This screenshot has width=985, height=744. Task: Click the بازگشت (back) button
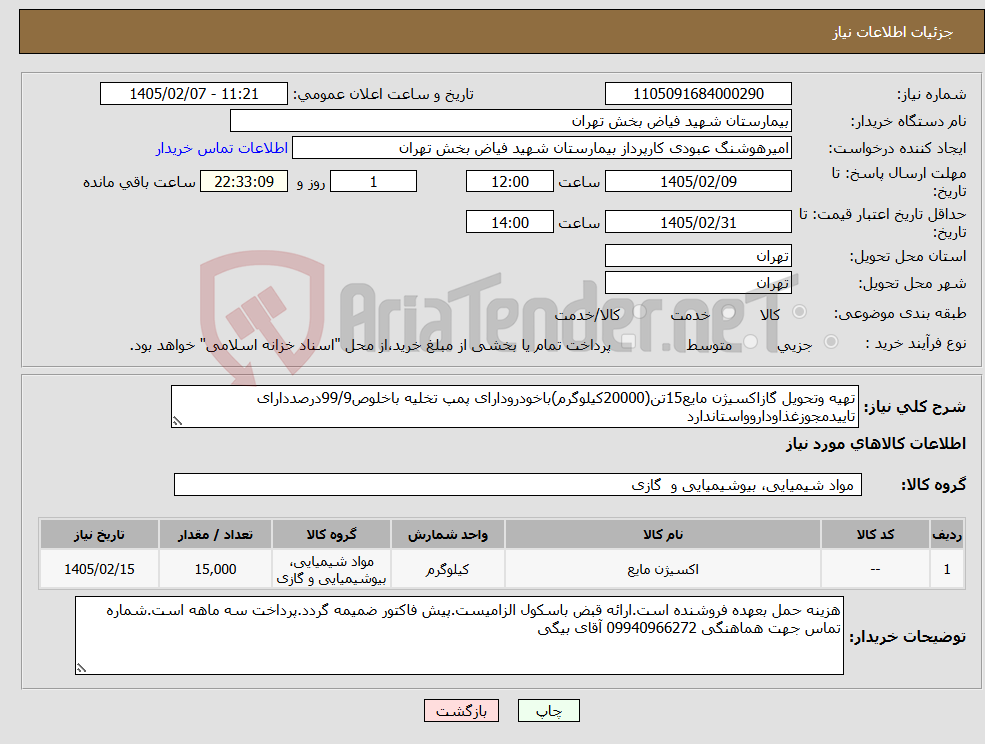coord(461,711)
